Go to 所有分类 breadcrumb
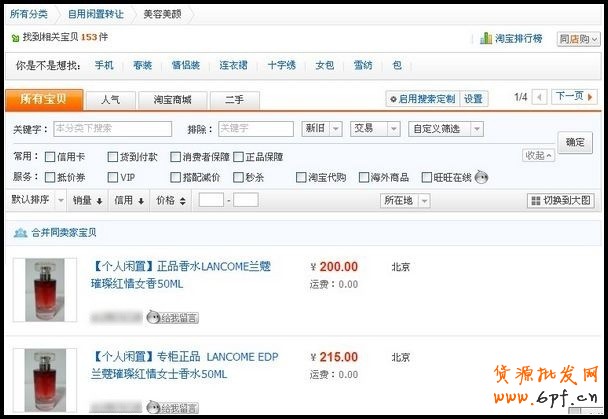The width and height of the screenshot is (608, 419). point(29,14)
